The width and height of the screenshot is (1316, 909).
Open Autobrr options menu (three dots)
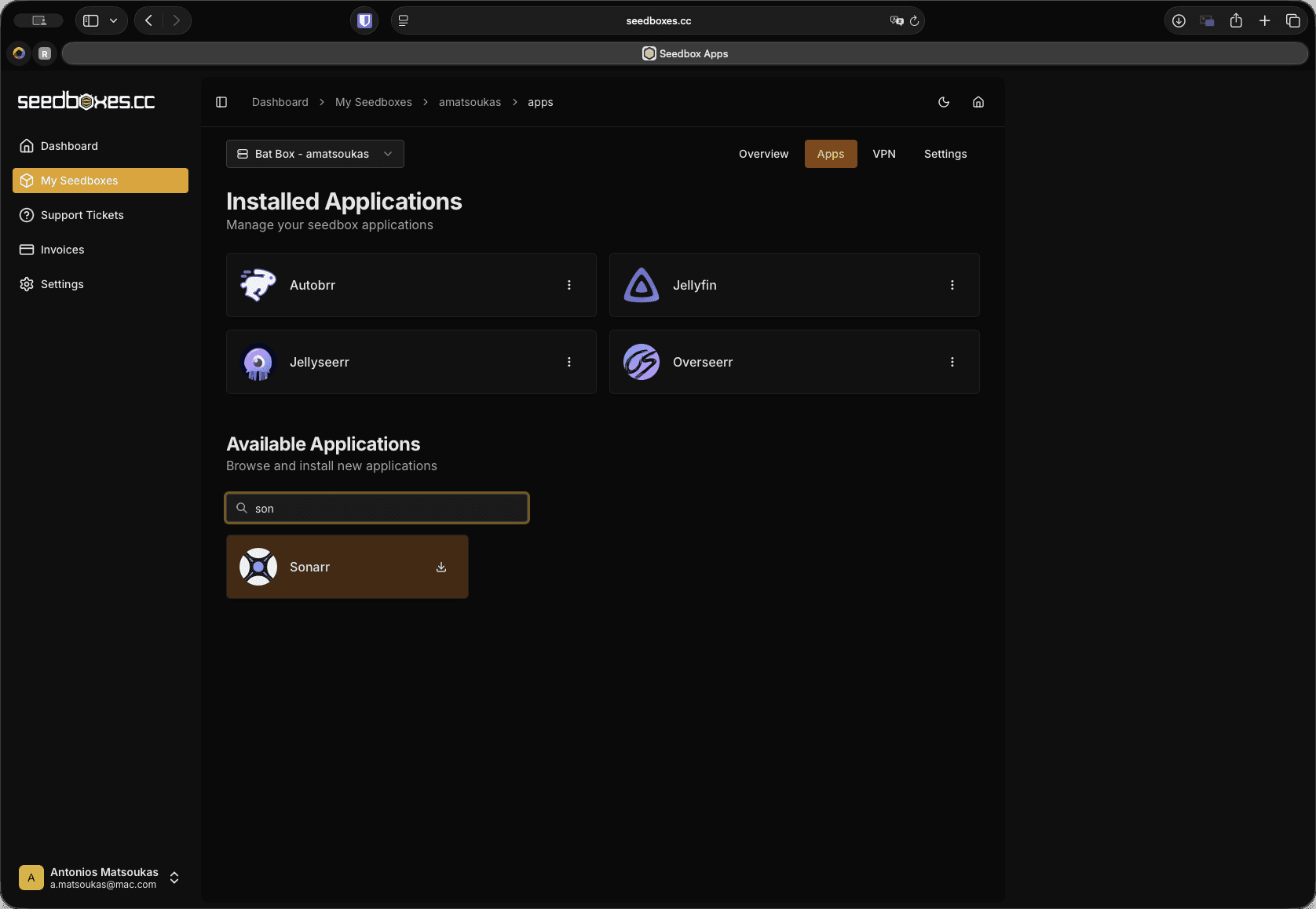(x=569, y=285)
